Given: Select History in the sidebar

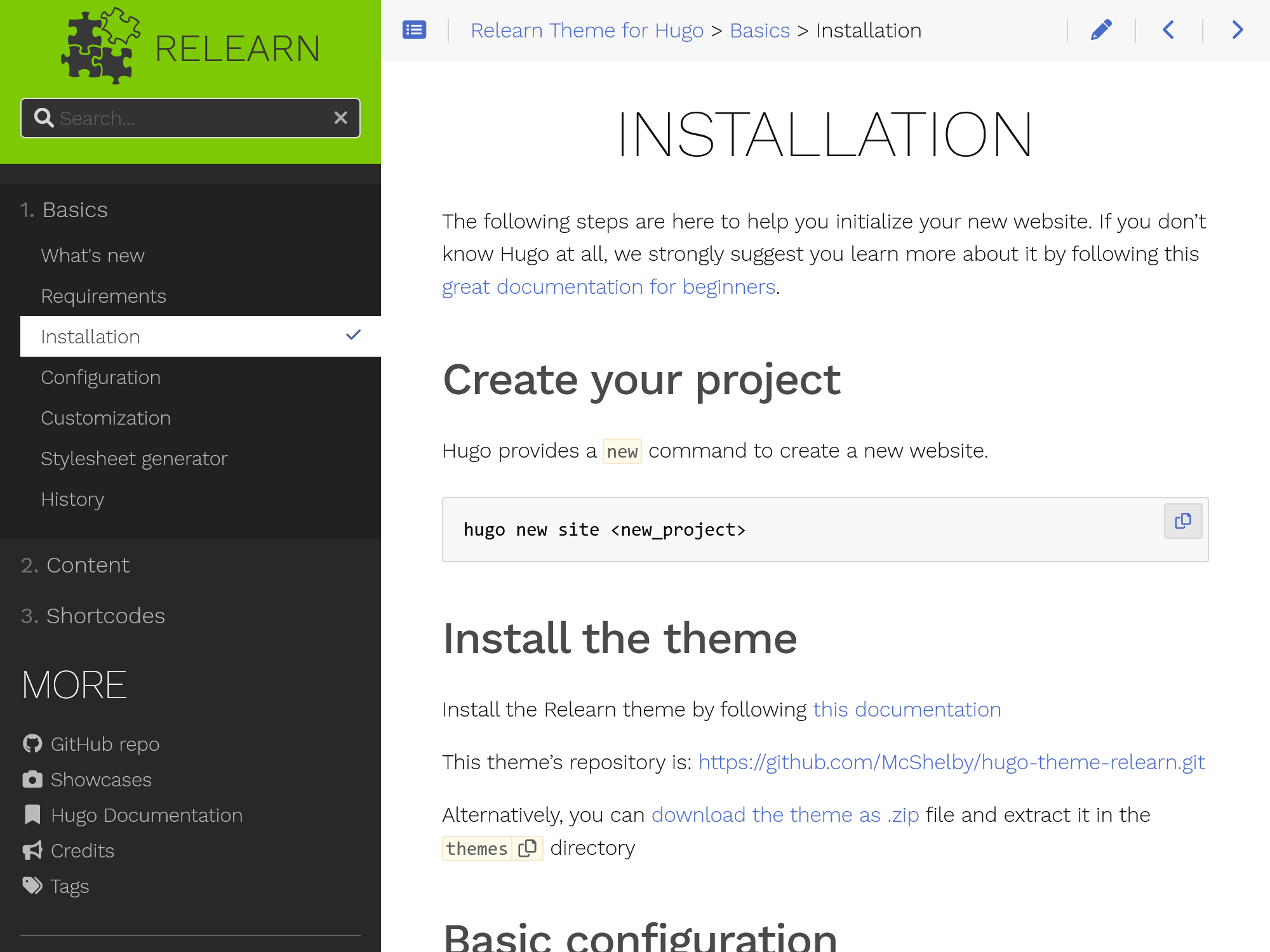Looking at the screenshot, I should [x=72, y=499].
